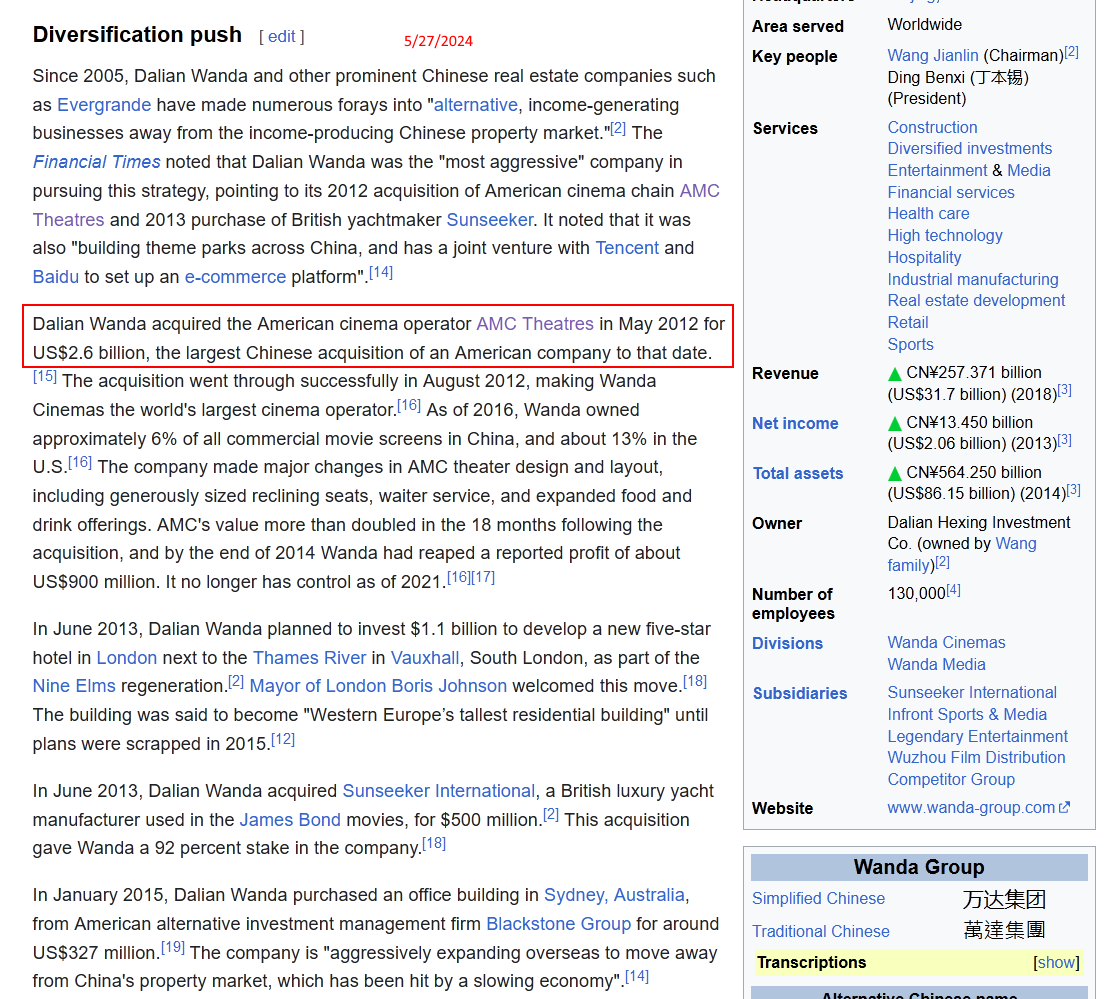
Task: Open the Infront Sports & Media link
Action: (967, 715)
